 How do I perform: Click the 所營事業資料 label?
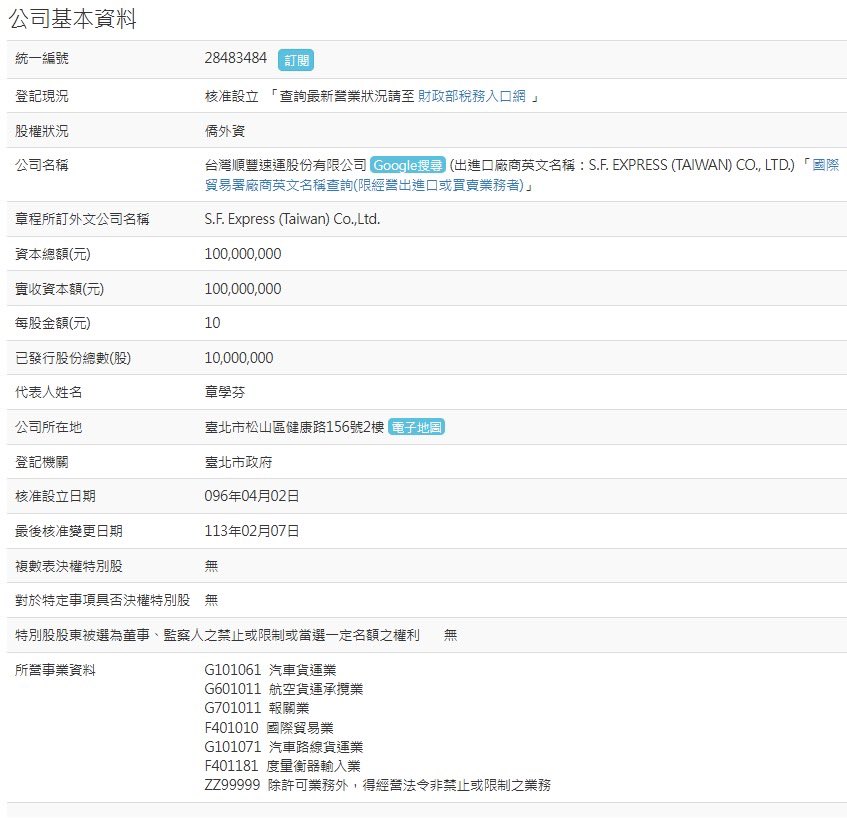pyautogui.click(x=55, y=670)
